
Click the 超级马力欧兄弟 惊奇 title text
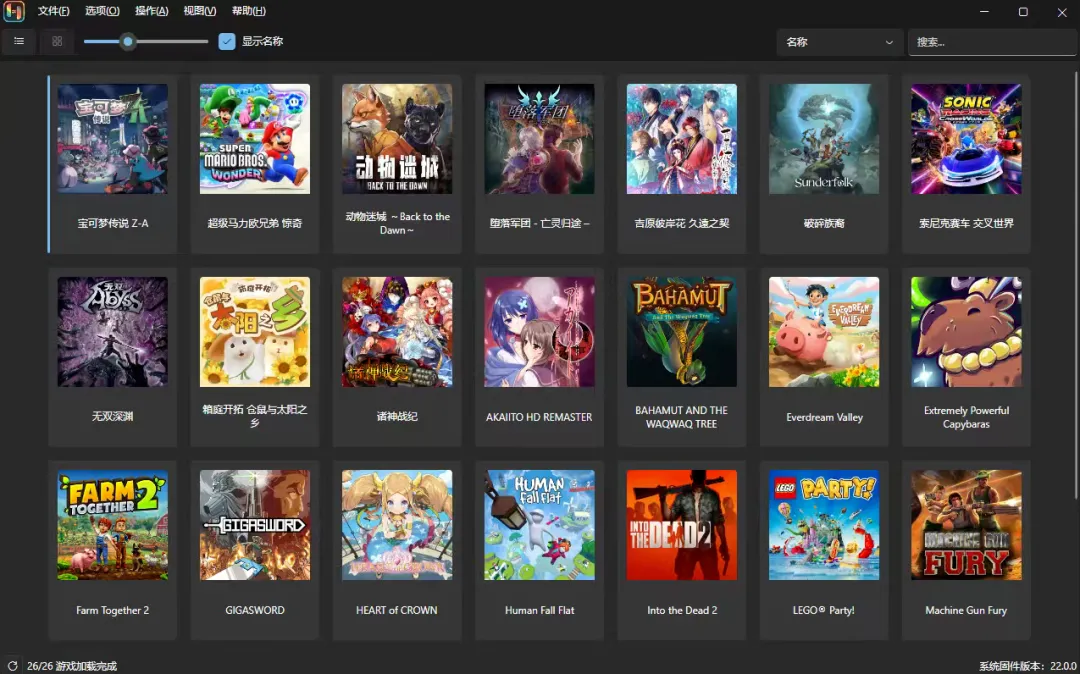click(x=255, y=223)
